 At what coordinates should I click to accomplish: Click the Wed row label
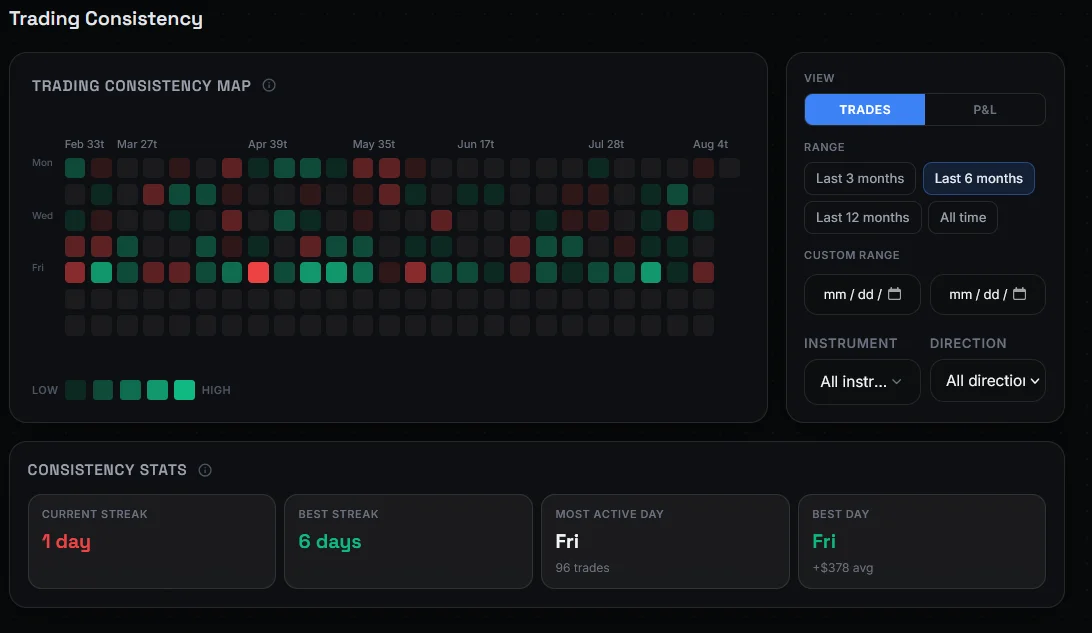tap(42, 215)
